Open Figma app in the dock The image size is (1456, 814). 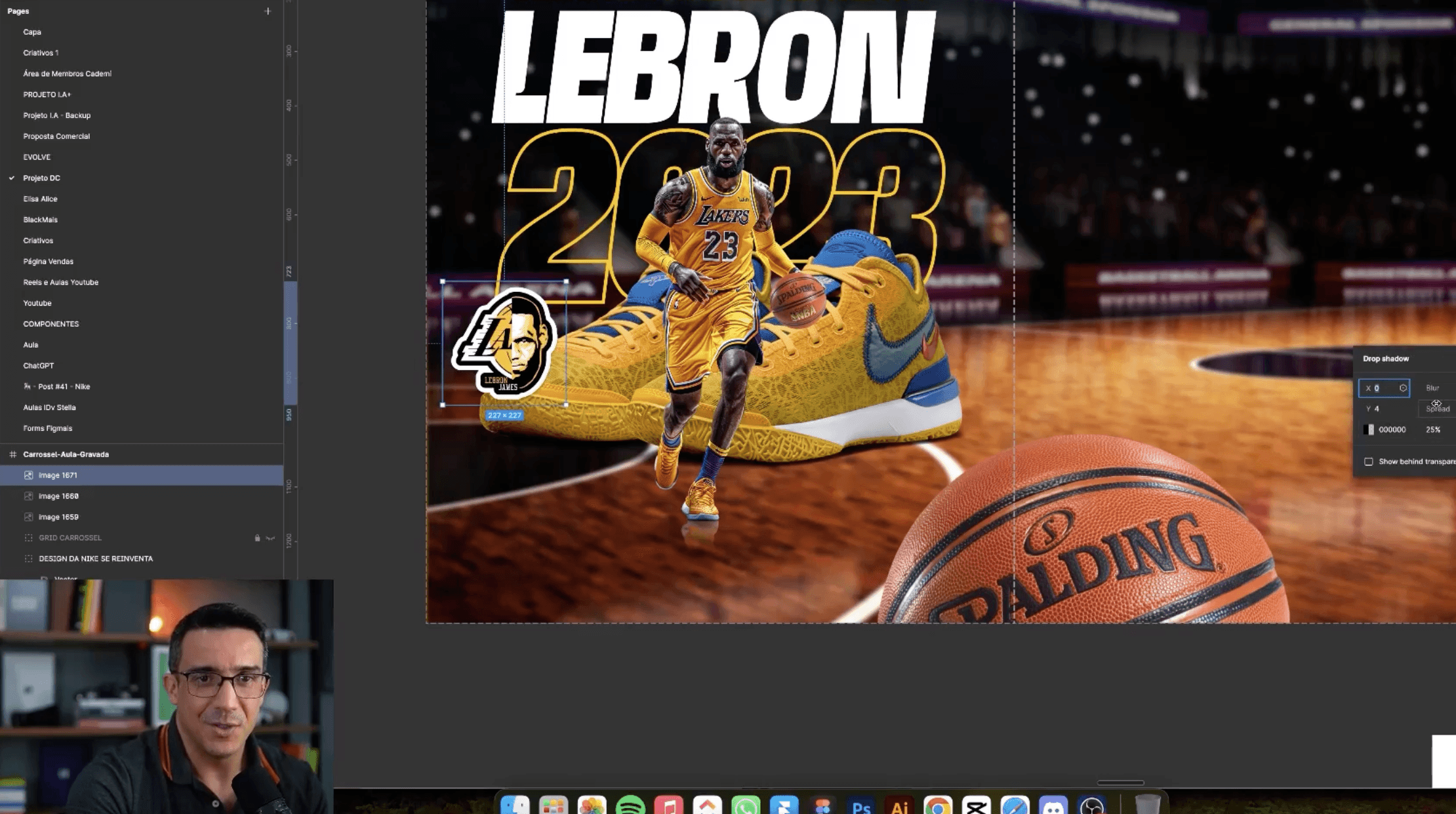(822, 805)
